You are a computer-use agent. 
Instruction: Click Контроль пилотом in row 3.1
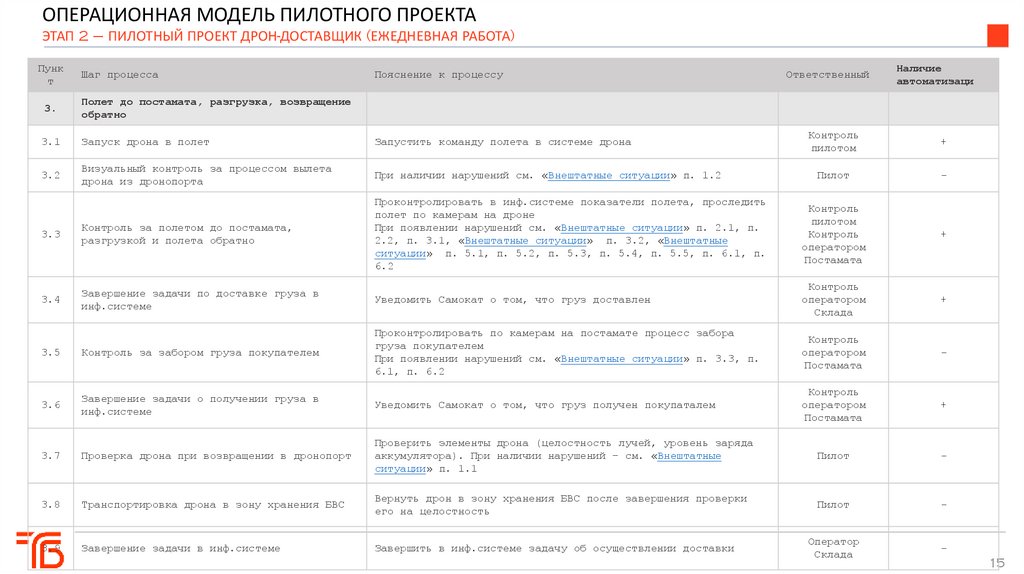(x=833, y=142)
